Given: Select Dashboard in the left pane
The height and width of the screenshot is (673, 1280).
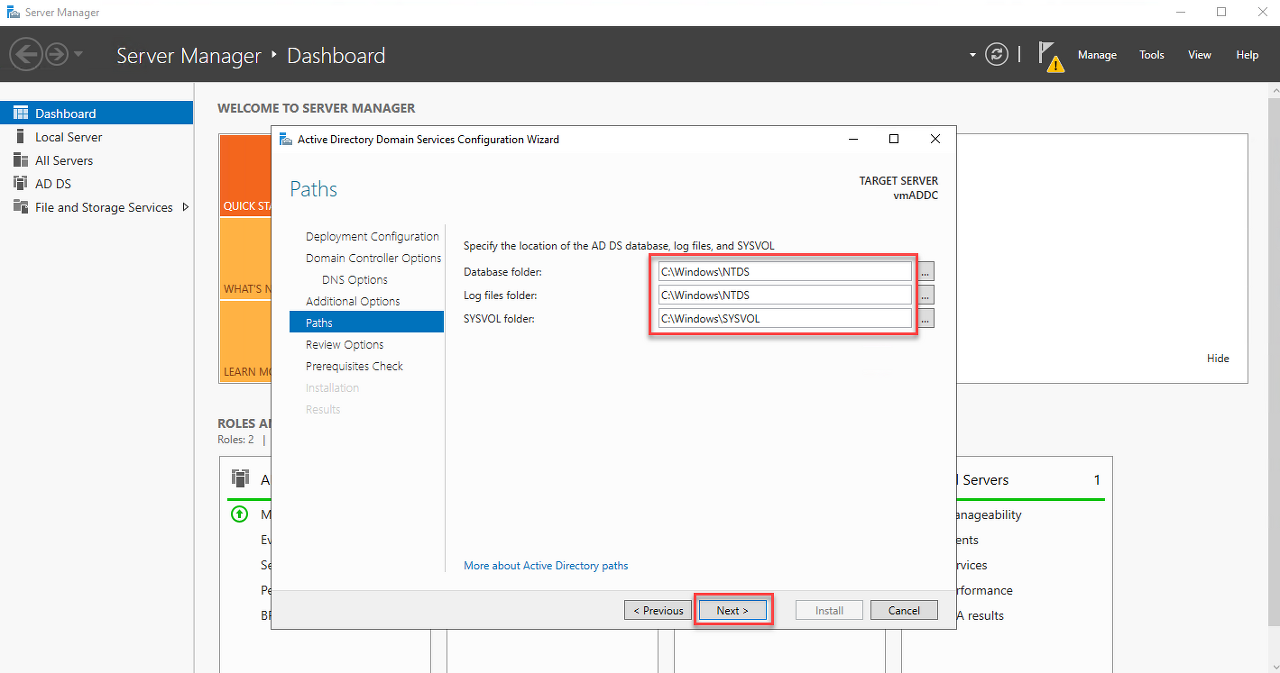Looking at the screenshot, I should click(96, 113).
